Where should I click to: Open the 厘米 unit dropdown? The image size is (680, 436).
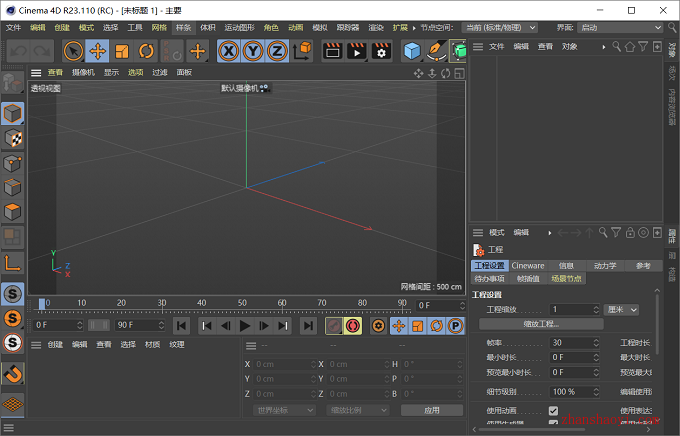point(621,310)
